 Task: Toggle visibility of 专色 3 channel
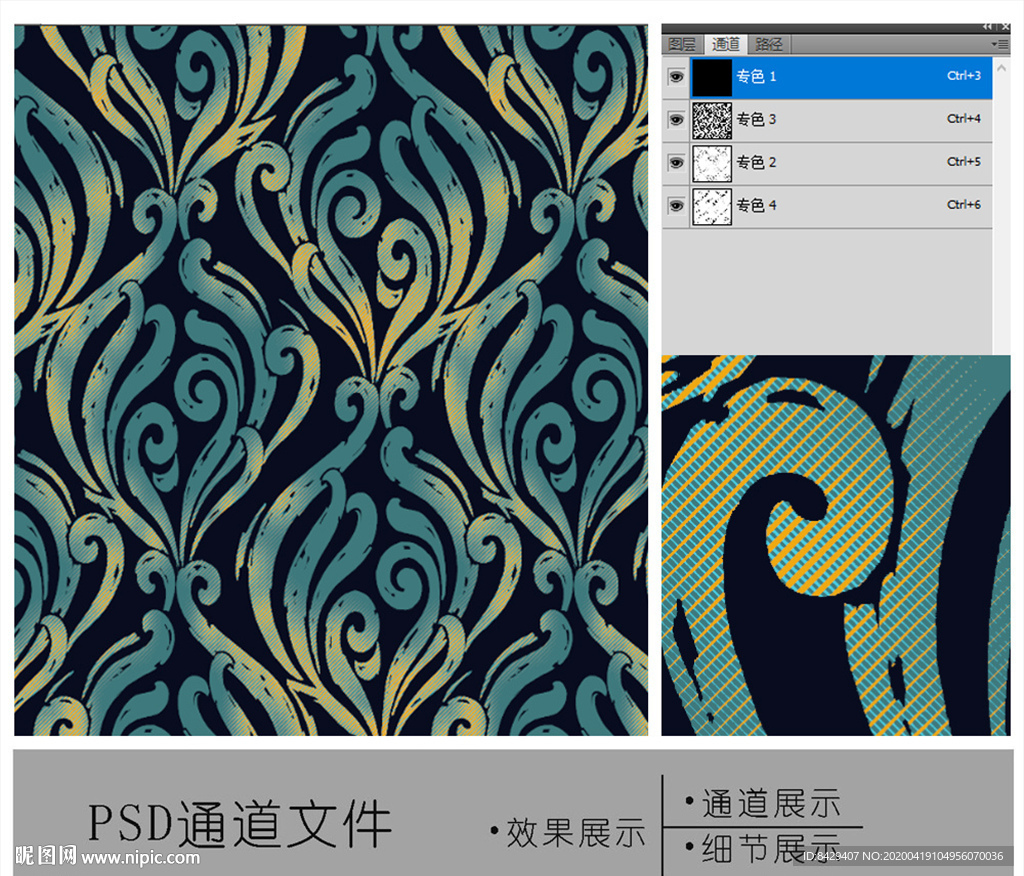pos(677,120)
